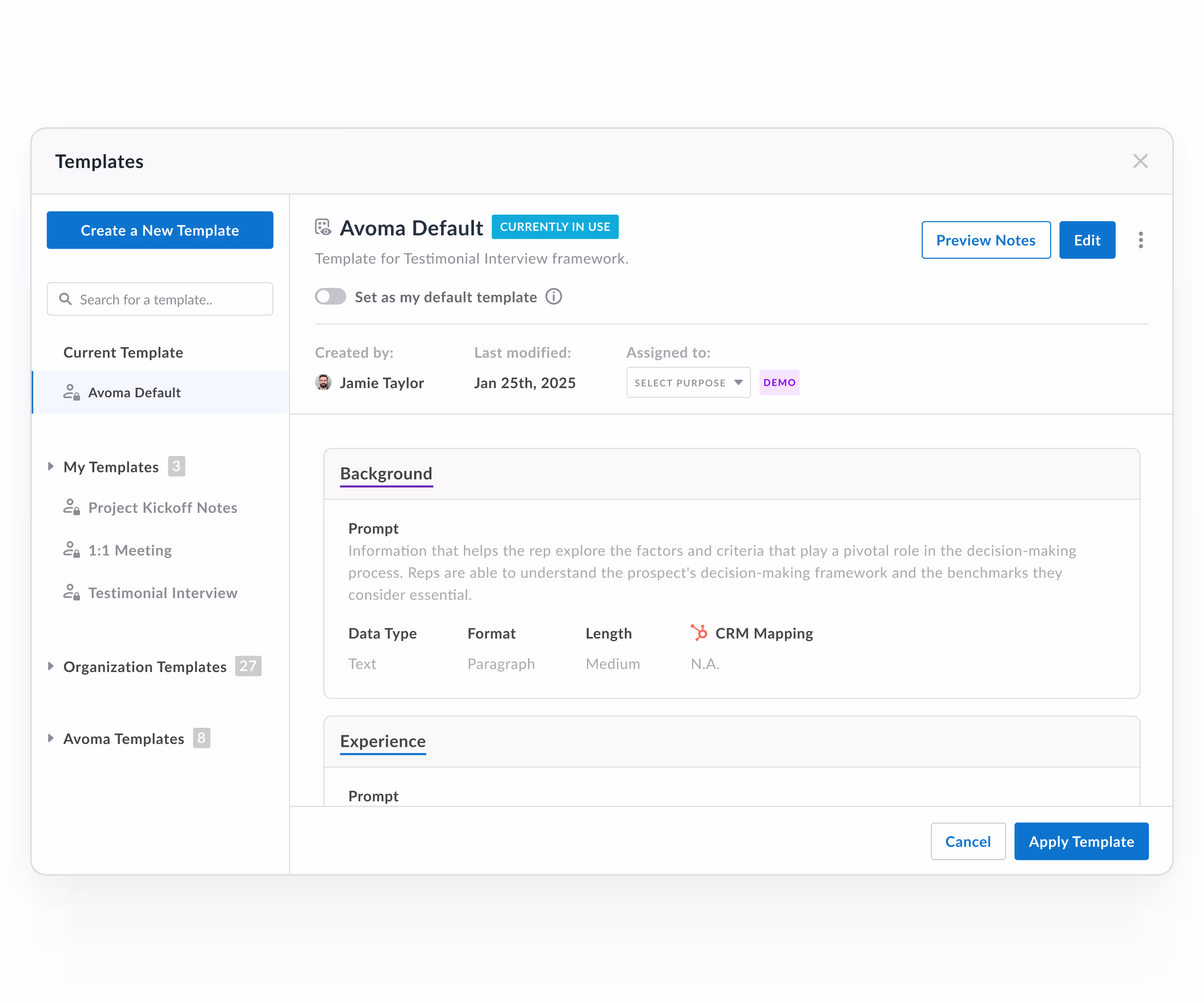Click the Paragraph format value

click(501, 664)
